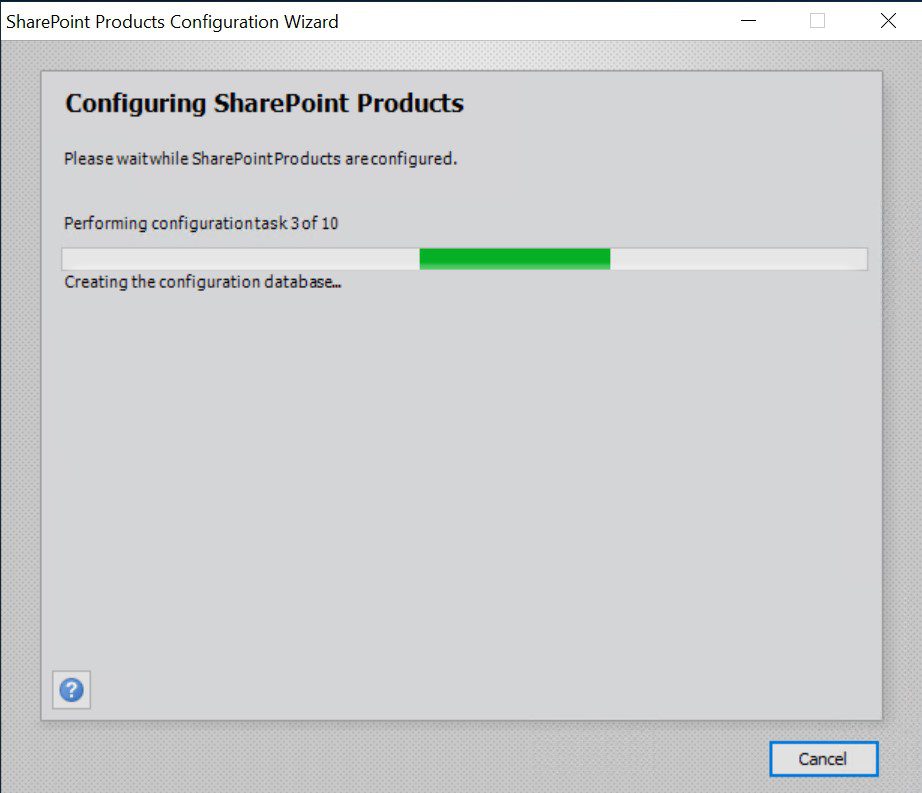Click the word configured in the wait message
The width and height of the screenshot is (922, 793).
click(412, 159)
